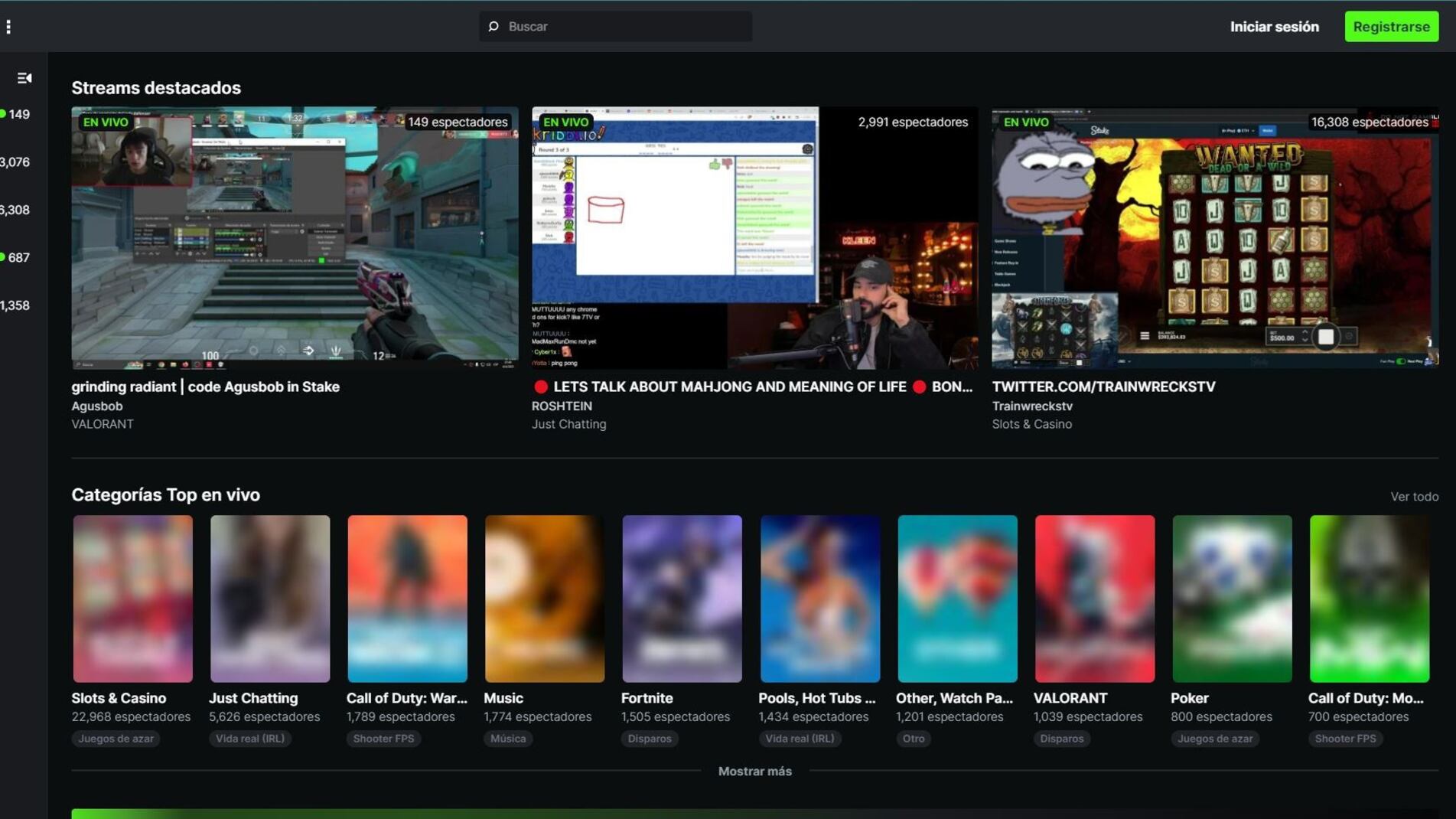
Task: Click Ver todo for top categories
Action: (1414, 497)
